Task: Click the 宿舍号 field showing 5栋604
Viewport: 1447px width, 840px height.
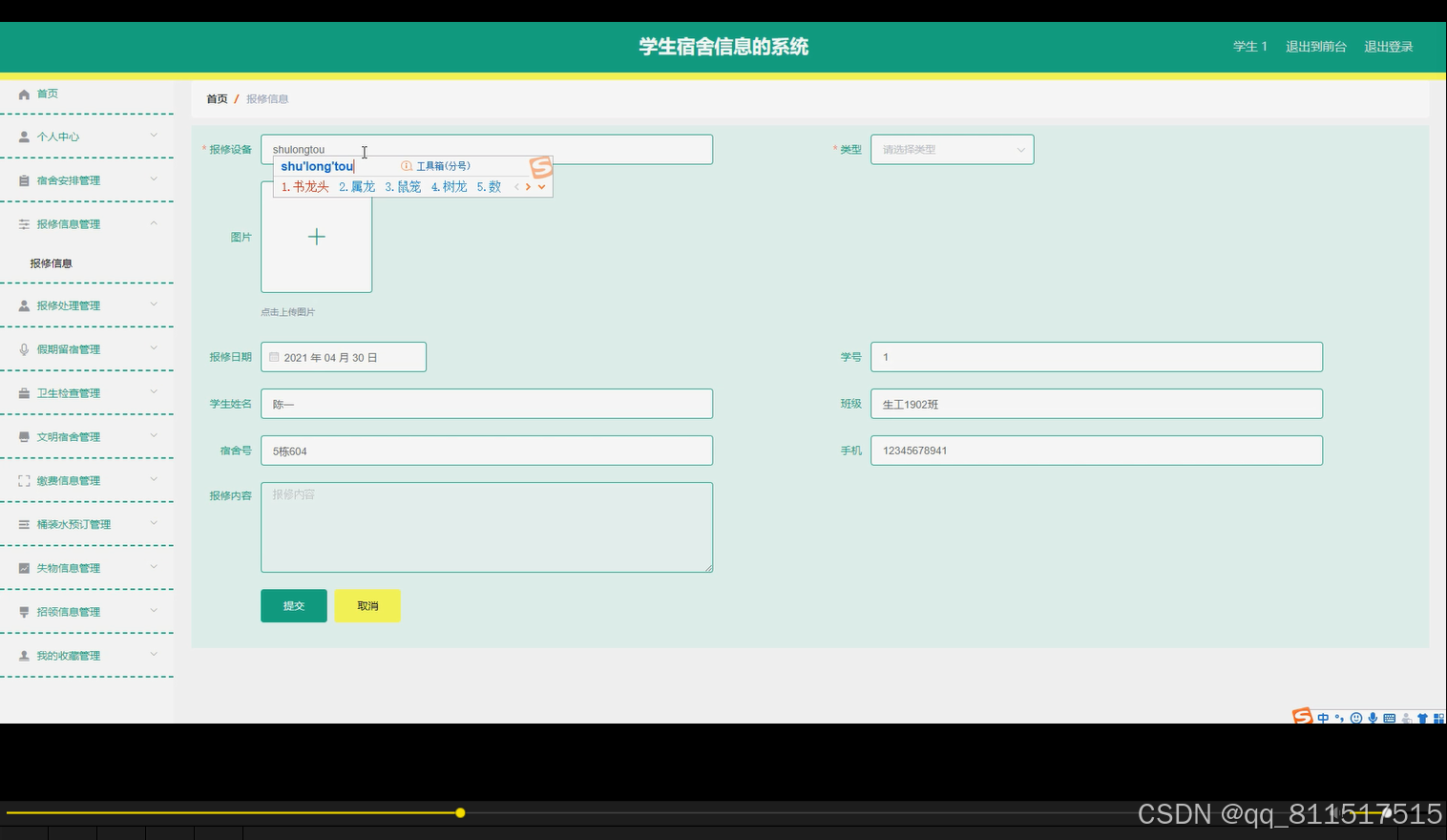Action: pyautogui.click(x=487, y=451)
